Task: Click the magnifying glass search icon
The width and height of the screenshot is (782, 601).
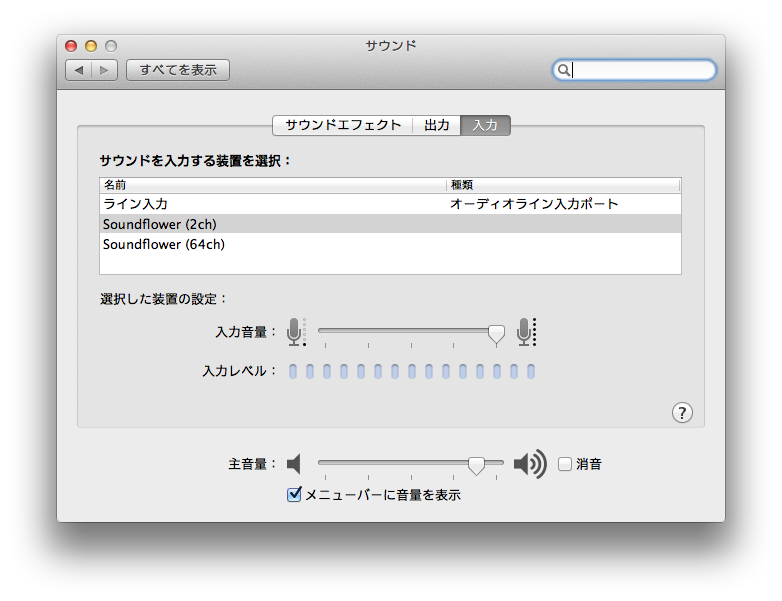Action: tap(563, 70)
